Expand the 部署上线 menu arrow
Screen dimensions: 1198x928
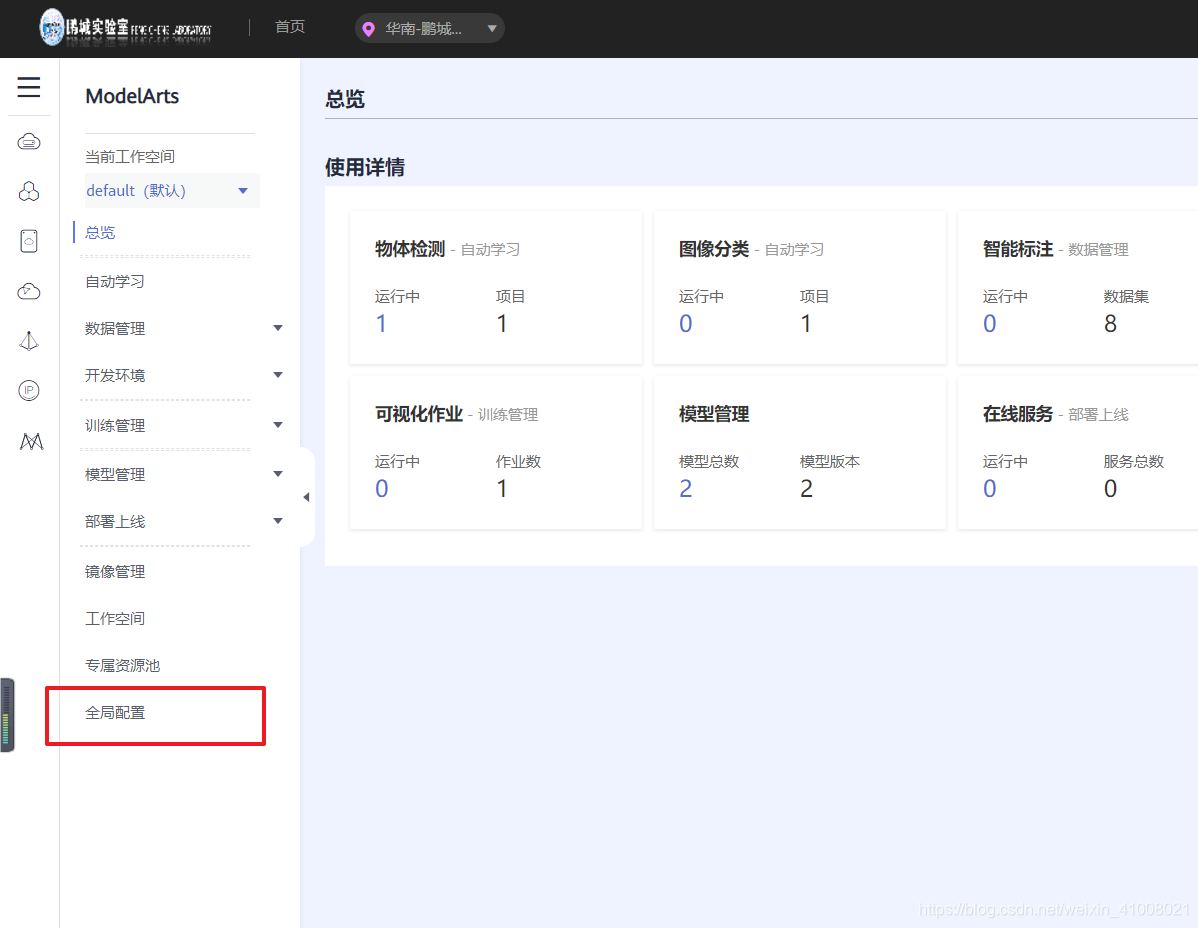coord(278,522)
